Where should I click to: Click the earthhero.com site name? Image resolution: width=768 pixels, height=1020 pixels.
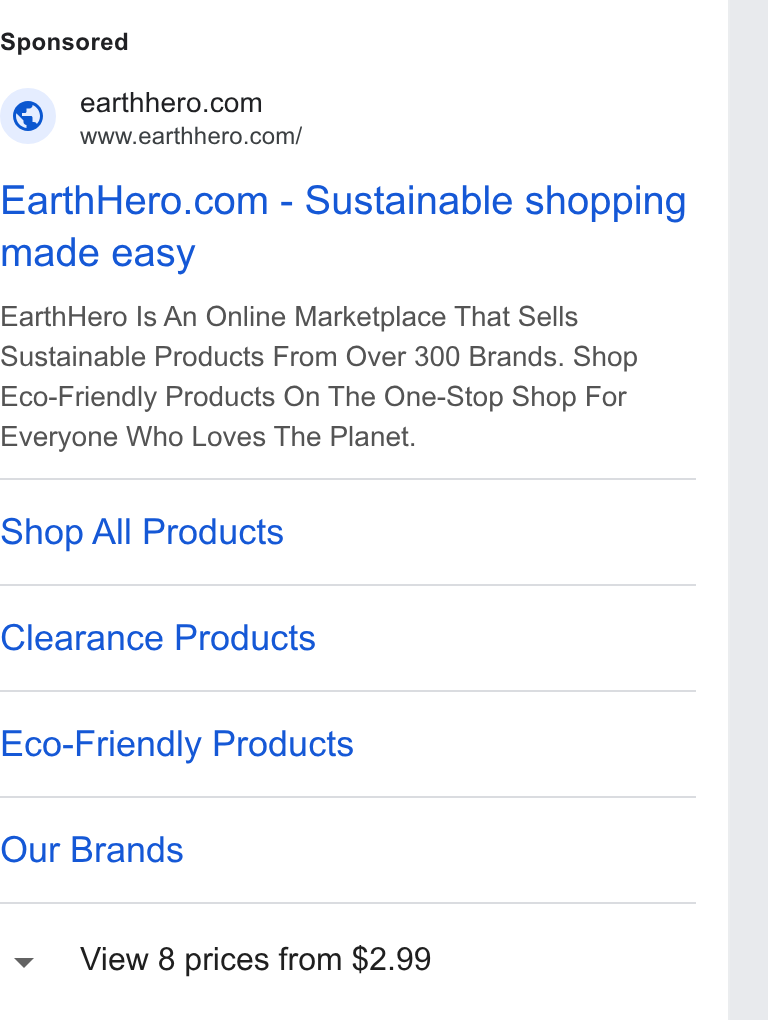tap(171, 103)
